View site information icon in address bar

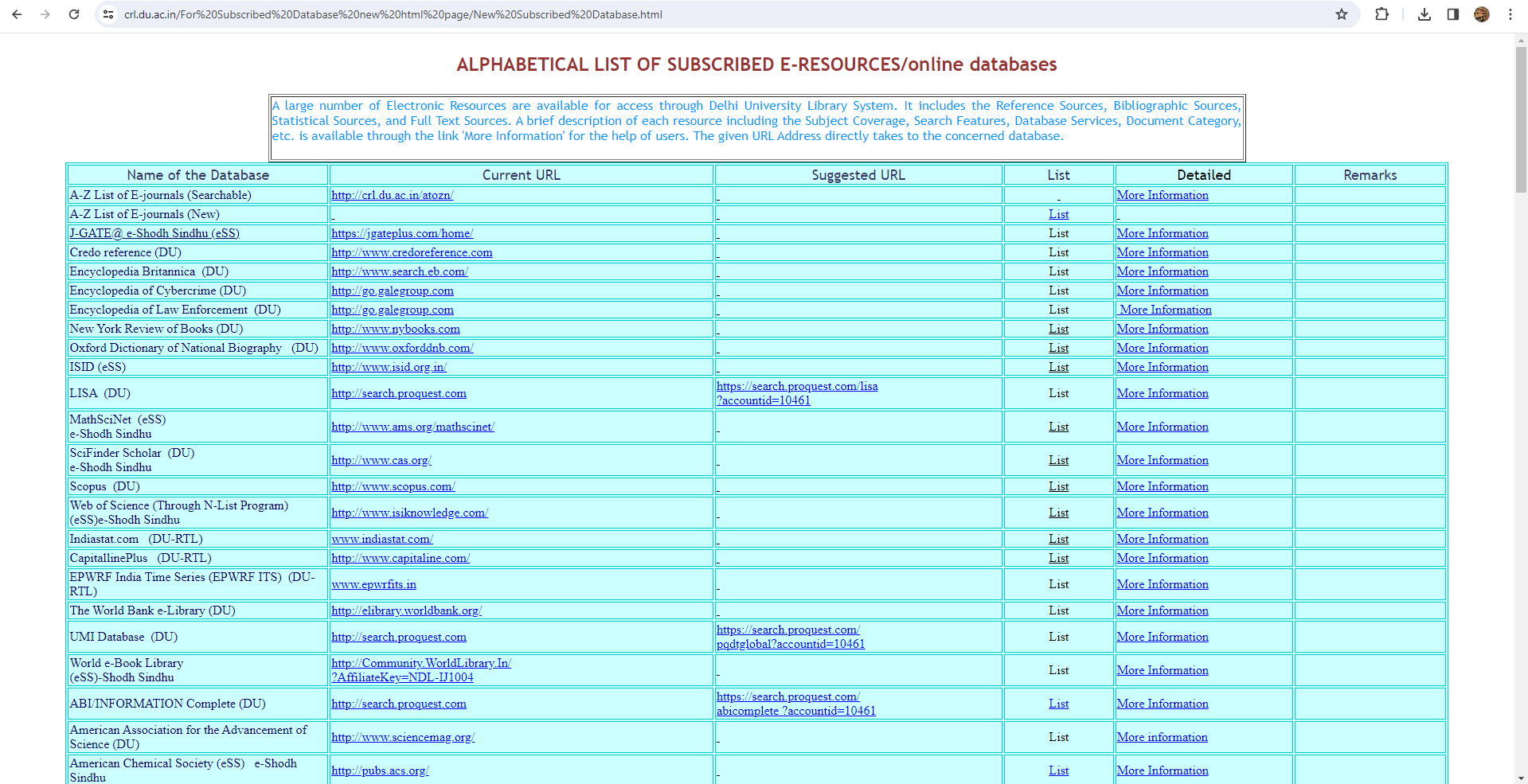click(x=108, y=14)
